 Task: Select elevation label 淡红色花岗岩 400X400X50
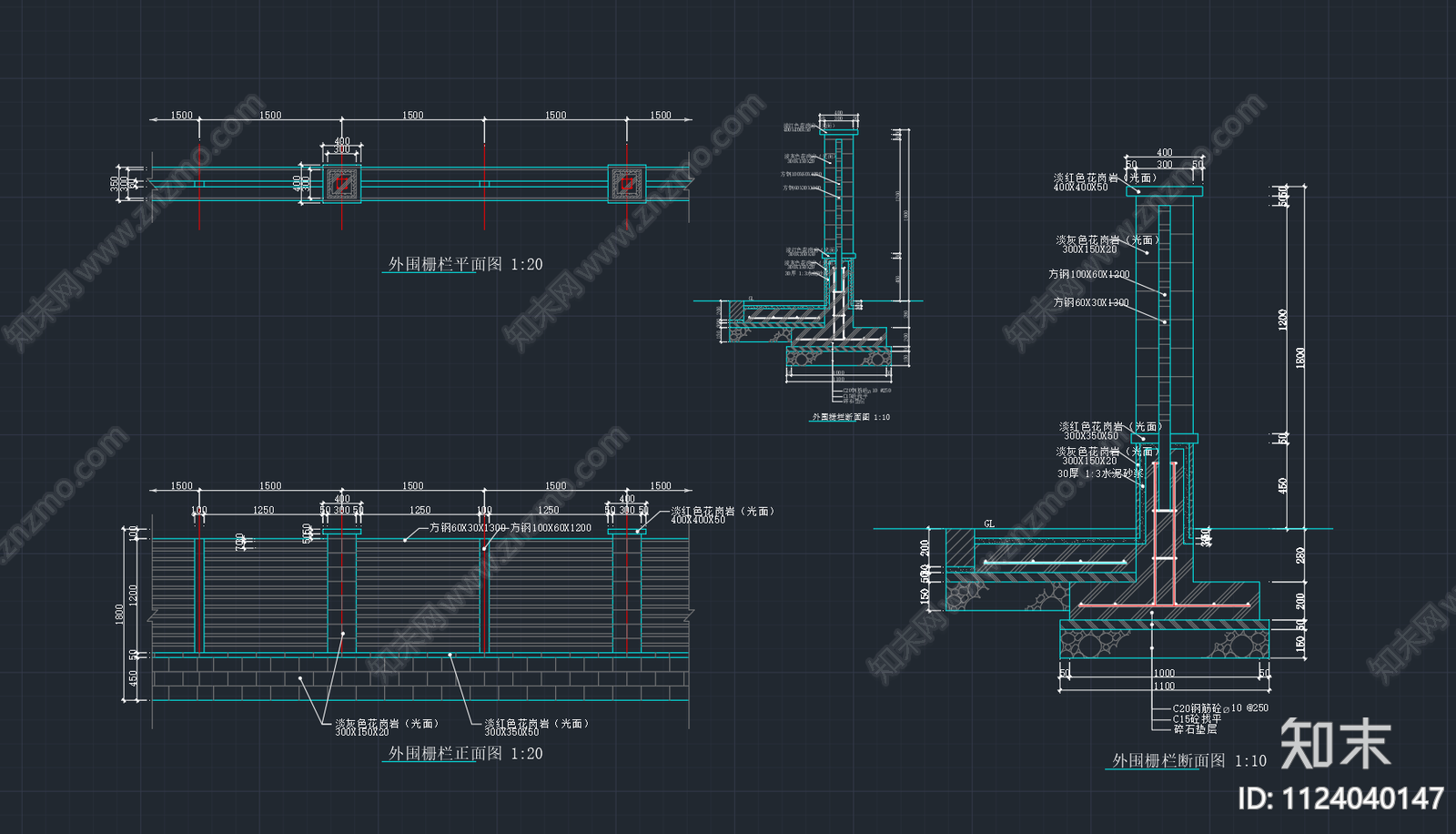[x=723, y=515]
